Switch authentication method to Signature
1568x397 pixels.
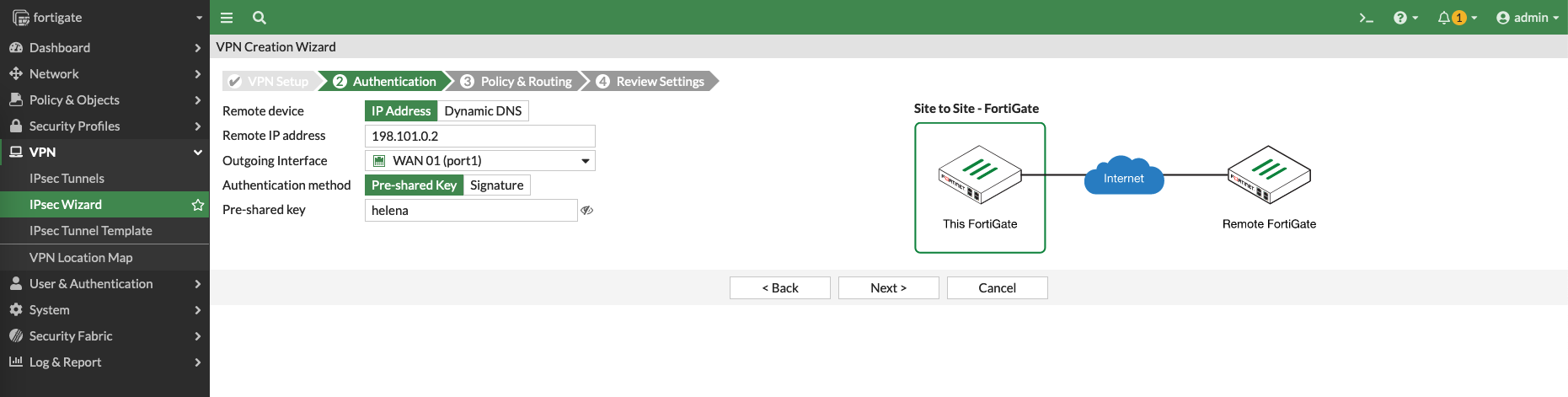tap(496, 185)
